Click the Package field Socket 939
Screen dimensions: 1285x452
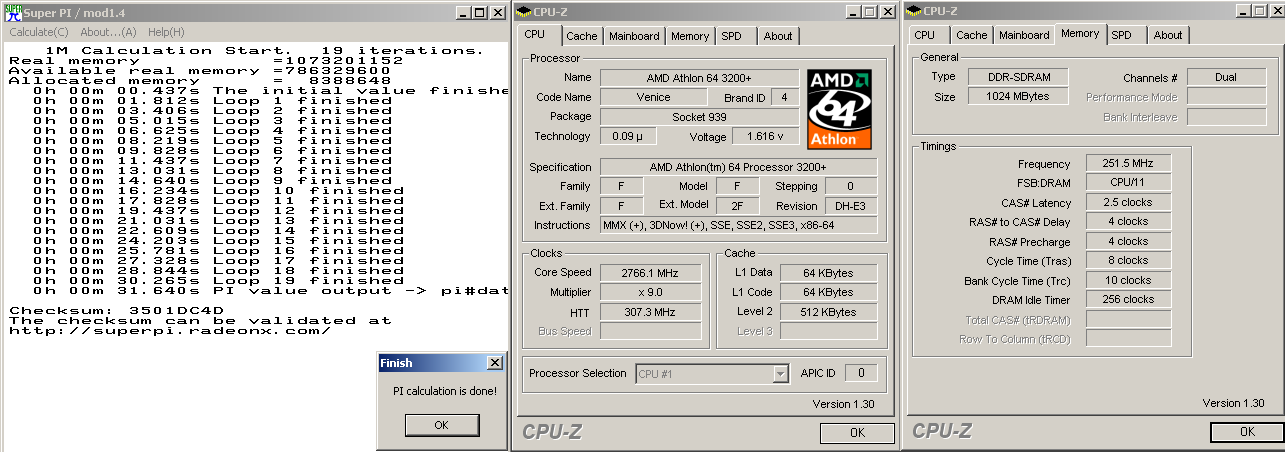699,117
